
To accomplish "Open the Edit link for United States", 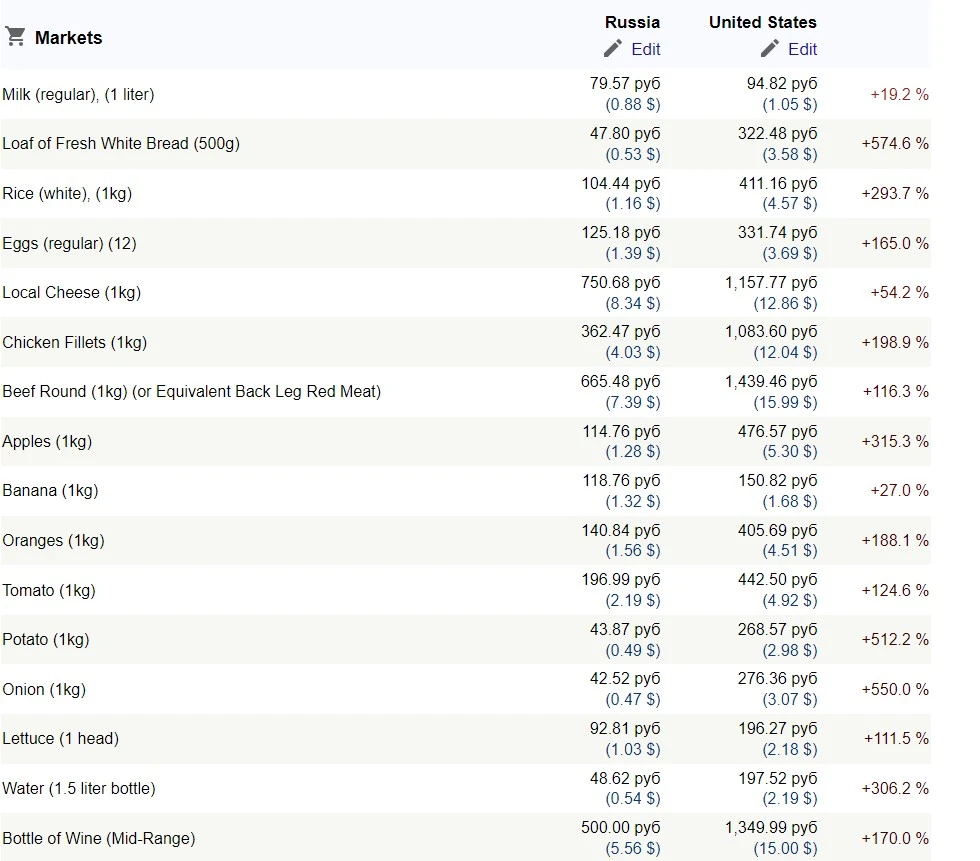I will pyautogui.click(x=802, y=49).
